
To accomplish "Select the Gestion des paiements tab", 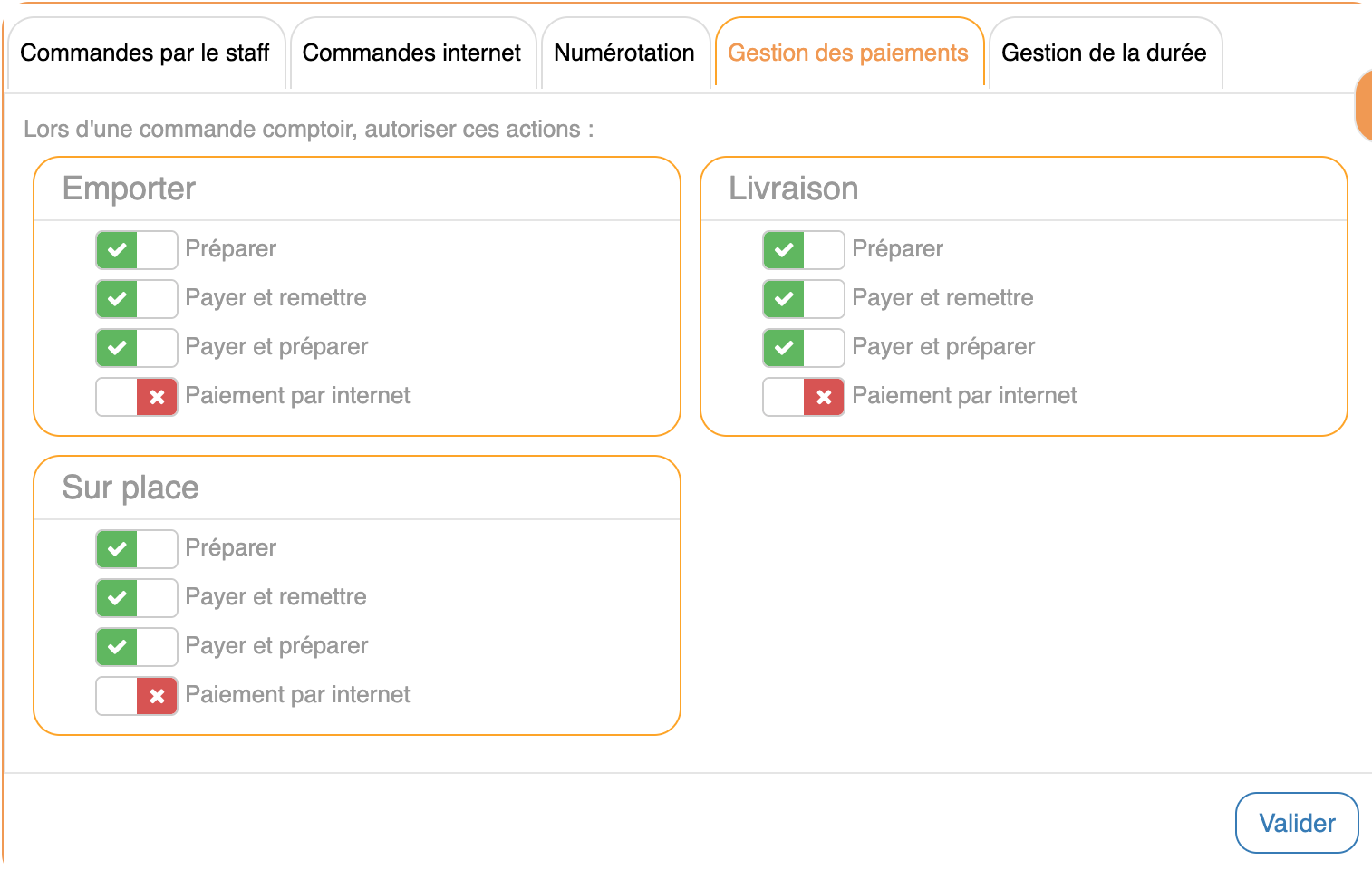I will tap(848, 53).
